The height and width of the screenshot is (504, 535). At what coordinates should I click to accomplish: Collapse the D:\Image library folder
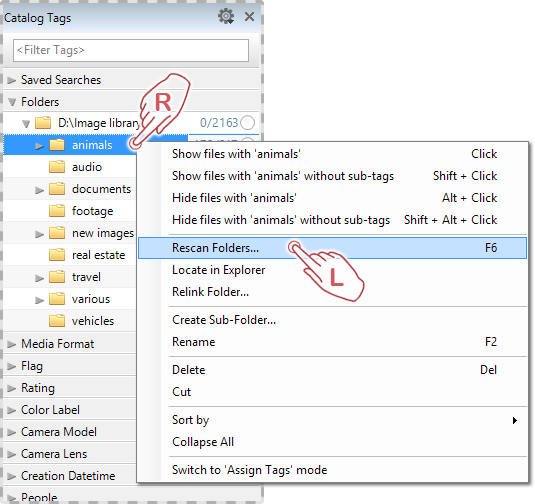click(26, 123)
